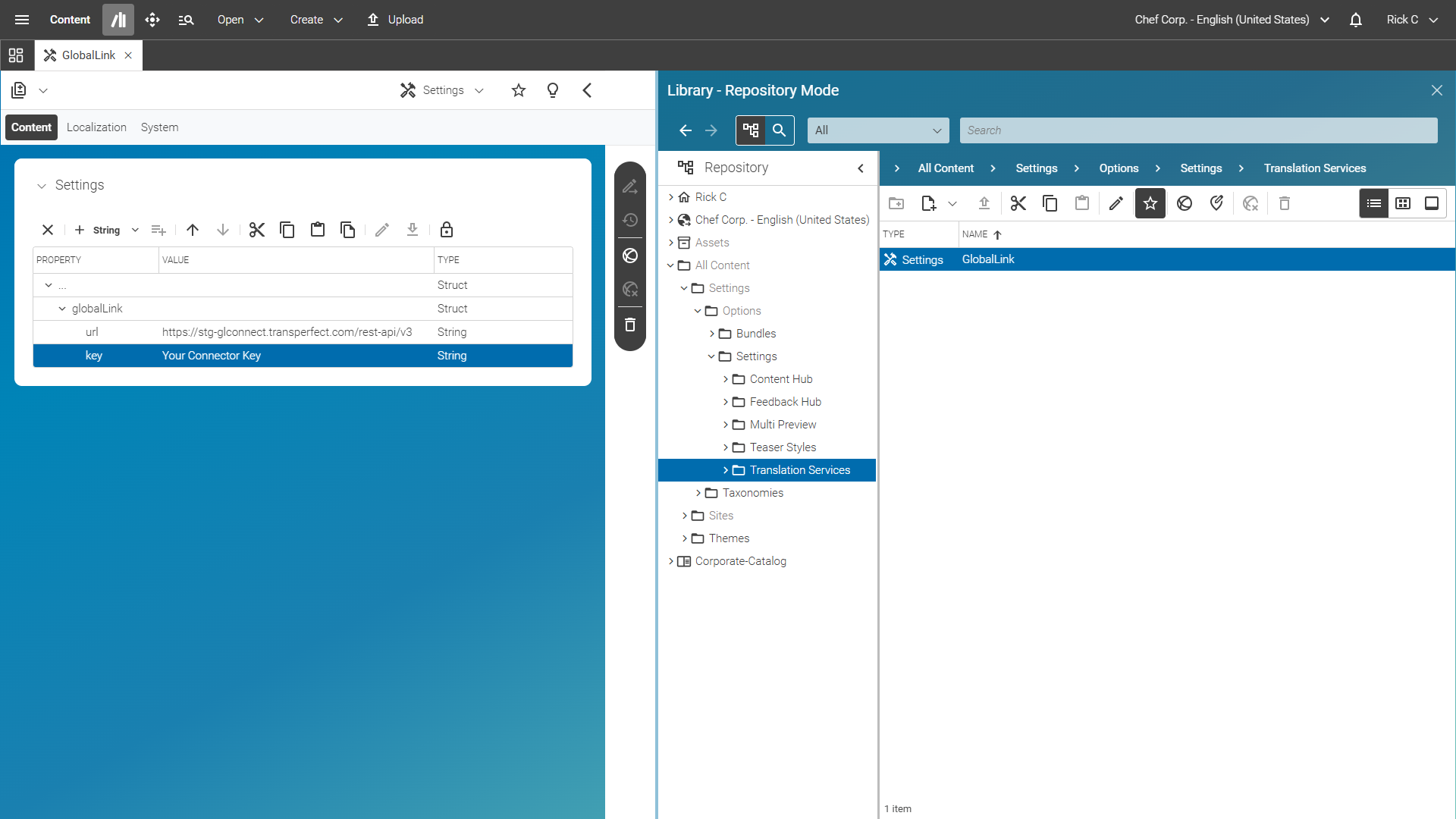Screen dimensions: 1456x819
Task: Click the Upload button
Action: tap(395, 20)
